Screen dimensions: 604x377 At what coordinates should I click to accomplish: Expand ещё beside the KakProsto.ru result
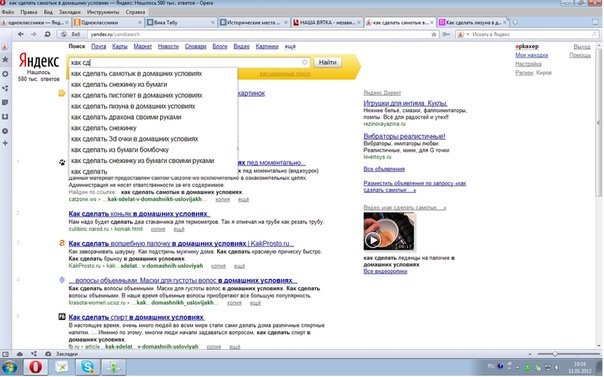point(239,266)
